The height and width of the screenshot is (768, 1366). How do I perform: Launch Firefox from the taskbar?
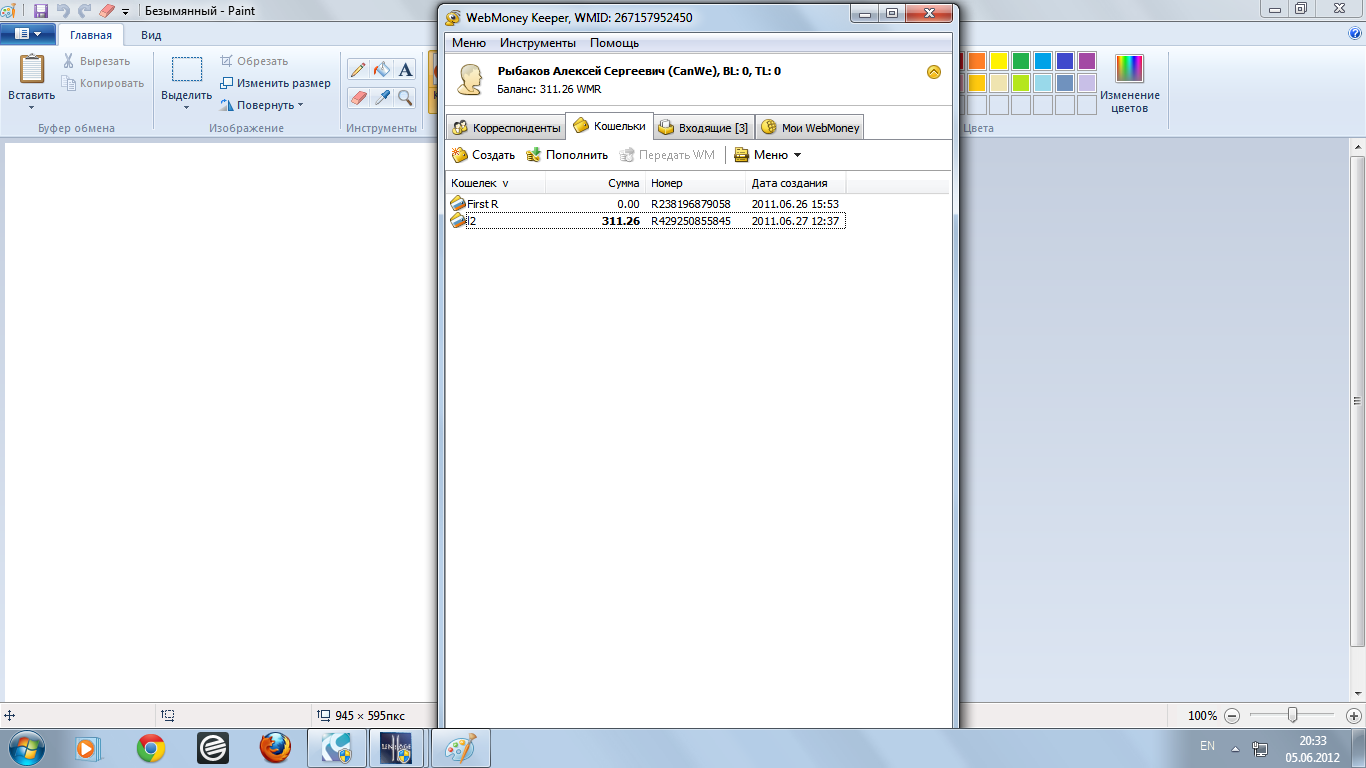275,748
